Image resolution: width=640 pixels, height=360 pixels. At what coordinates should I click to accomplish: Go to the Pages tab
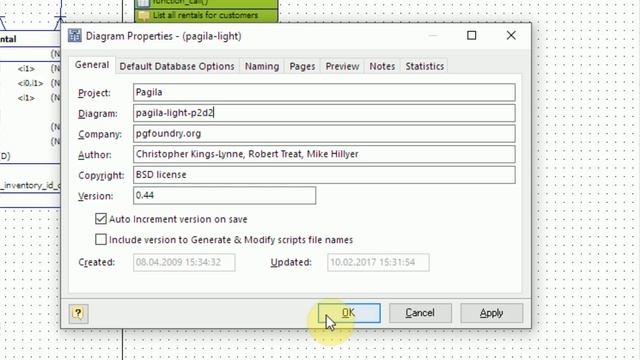(x=302, y=66)
